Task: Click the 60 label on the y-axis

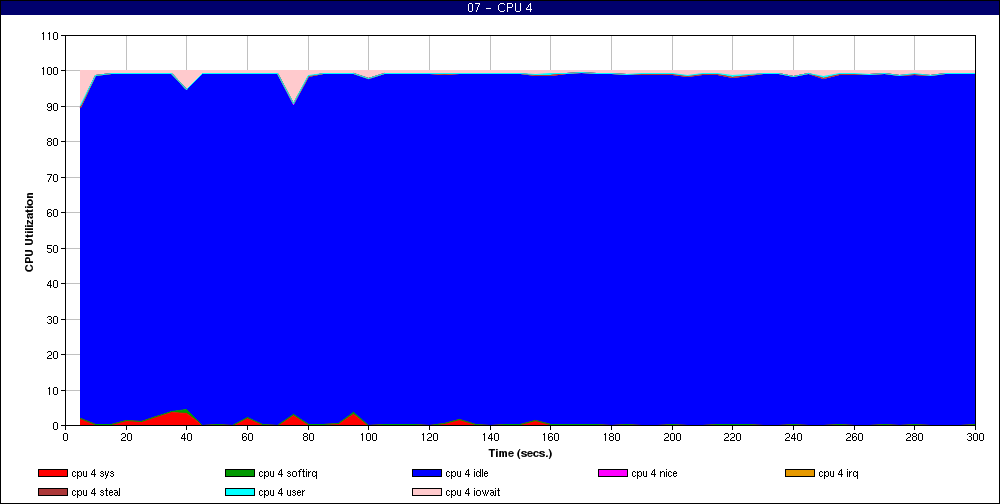Action: (x=52, y=213)
